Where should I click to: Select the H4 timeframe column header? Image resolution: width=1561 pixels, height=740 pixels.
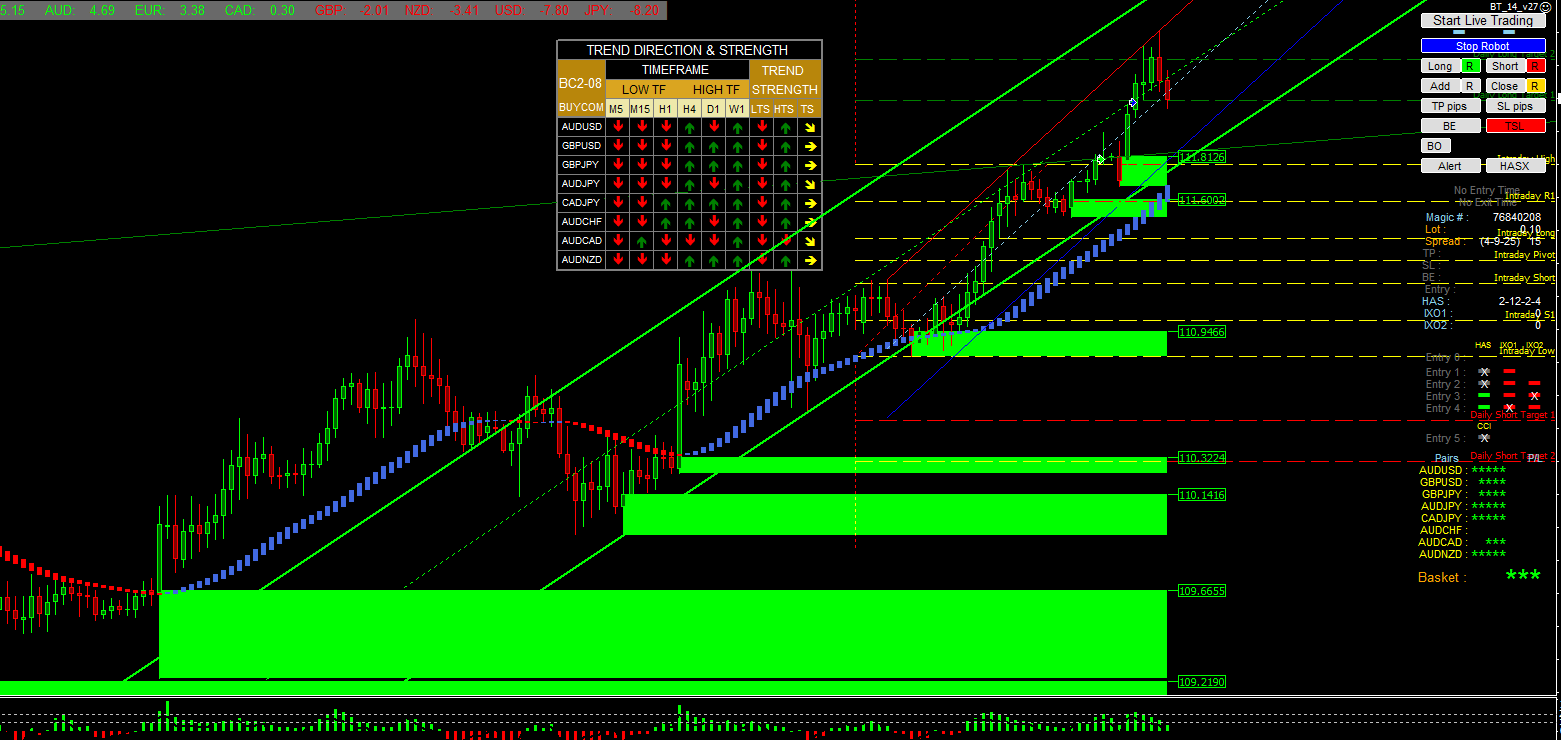tap(689, 108)
